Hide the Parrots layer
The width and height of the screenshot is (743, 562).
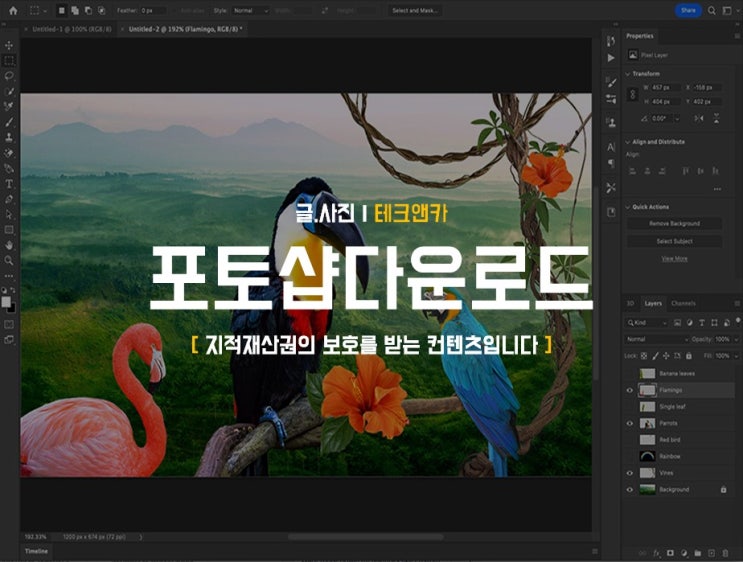[630, 423]
